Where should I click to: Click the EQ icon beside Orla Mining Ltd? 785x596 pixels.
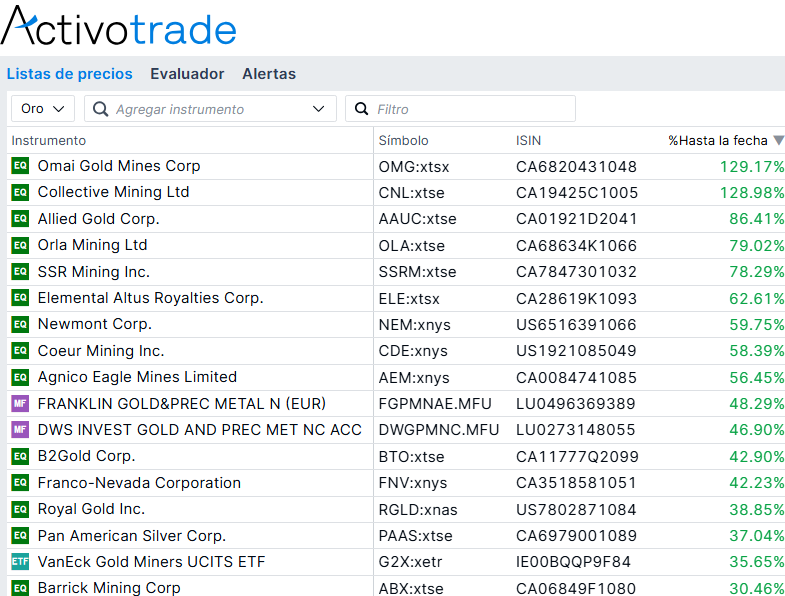tap(20, 245)
